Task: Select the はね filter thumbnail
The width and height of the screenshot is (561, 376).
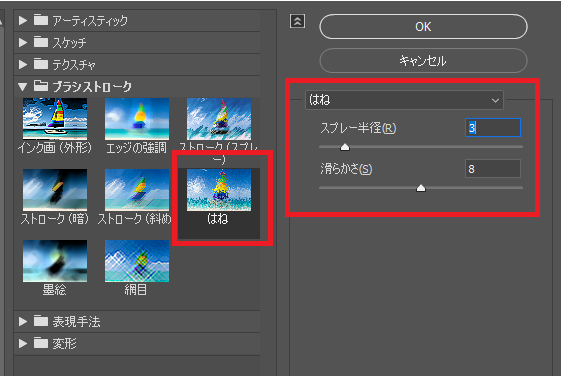Action: [x=219, y=190]
